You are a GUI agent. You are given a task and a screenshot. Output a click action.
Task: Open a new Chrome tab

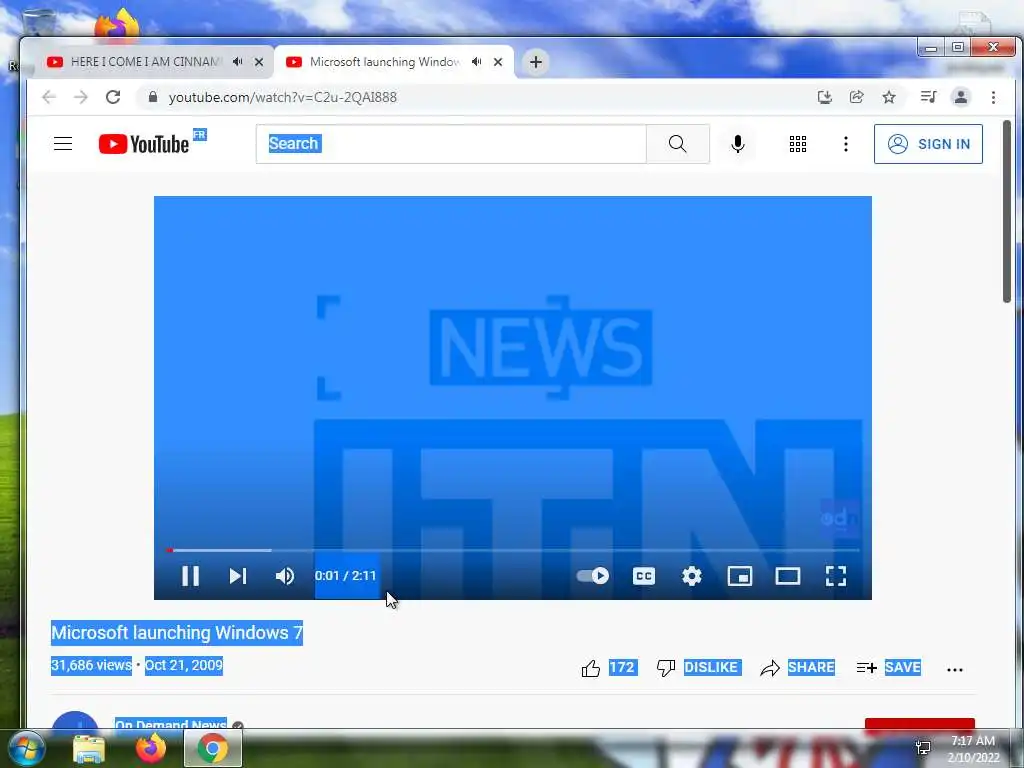point(536,62)
